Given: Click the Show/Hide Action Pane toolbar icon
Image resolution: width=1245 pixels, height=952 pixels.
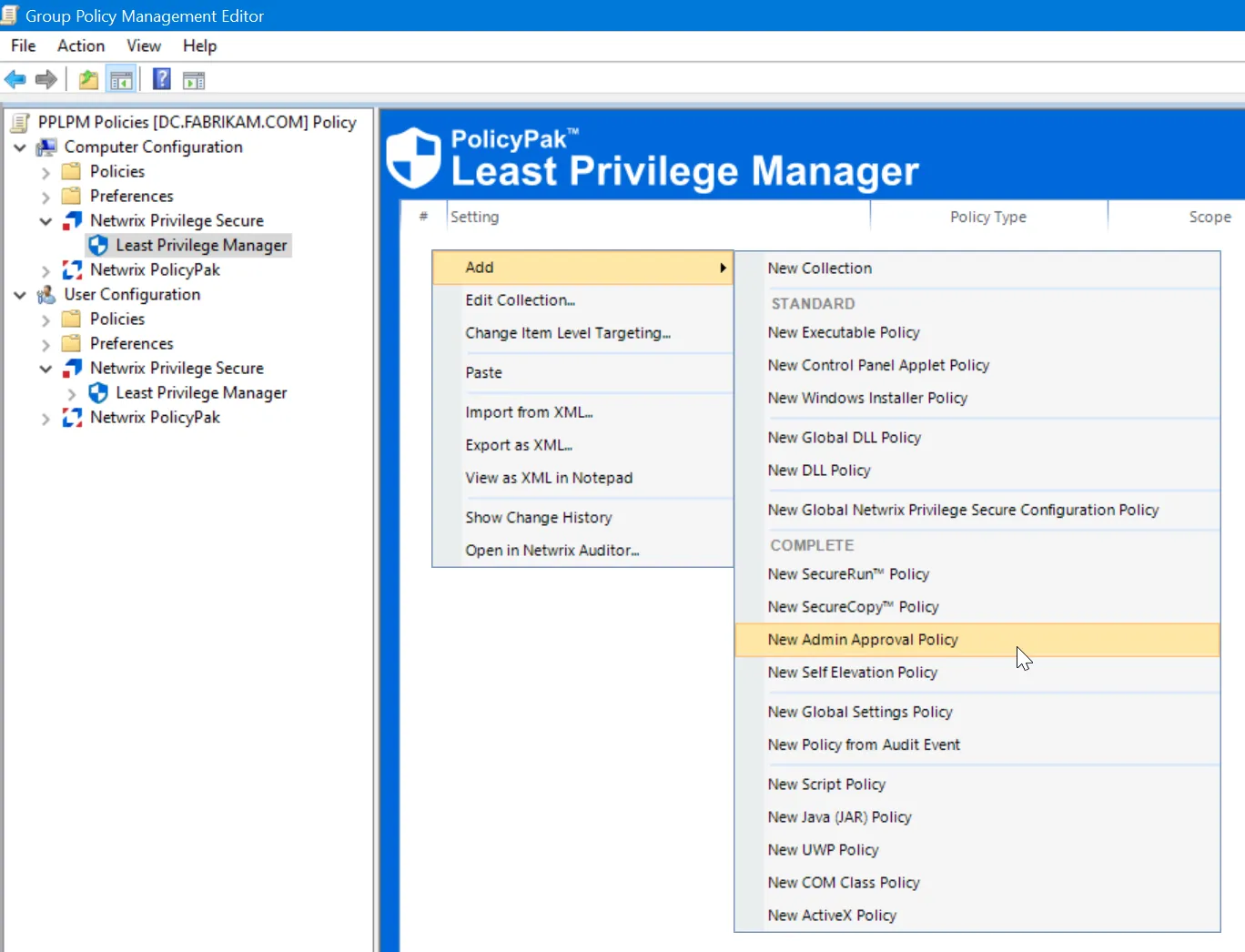Looking at the screenshot, I should (194, 79).
